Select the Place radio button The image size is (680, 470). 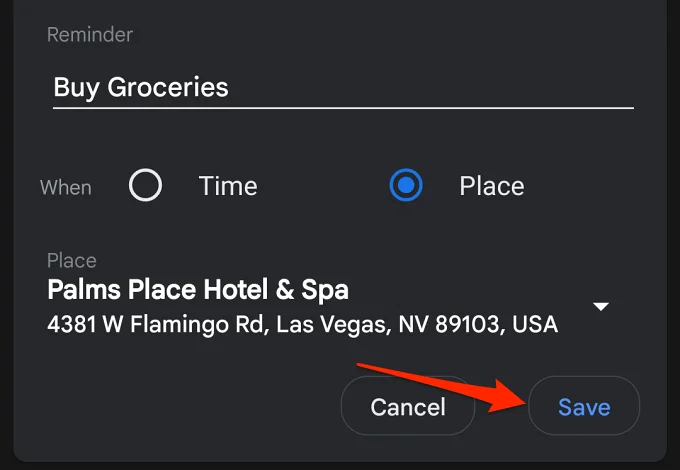click(406, 185)
